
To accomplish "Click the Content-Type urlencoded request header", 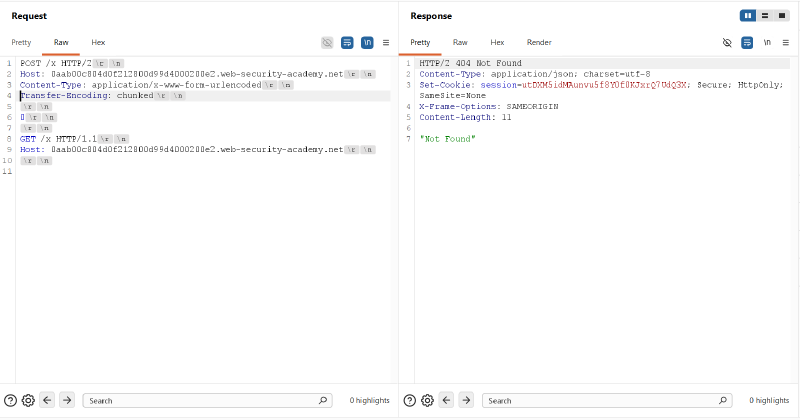I will (140, 85).
